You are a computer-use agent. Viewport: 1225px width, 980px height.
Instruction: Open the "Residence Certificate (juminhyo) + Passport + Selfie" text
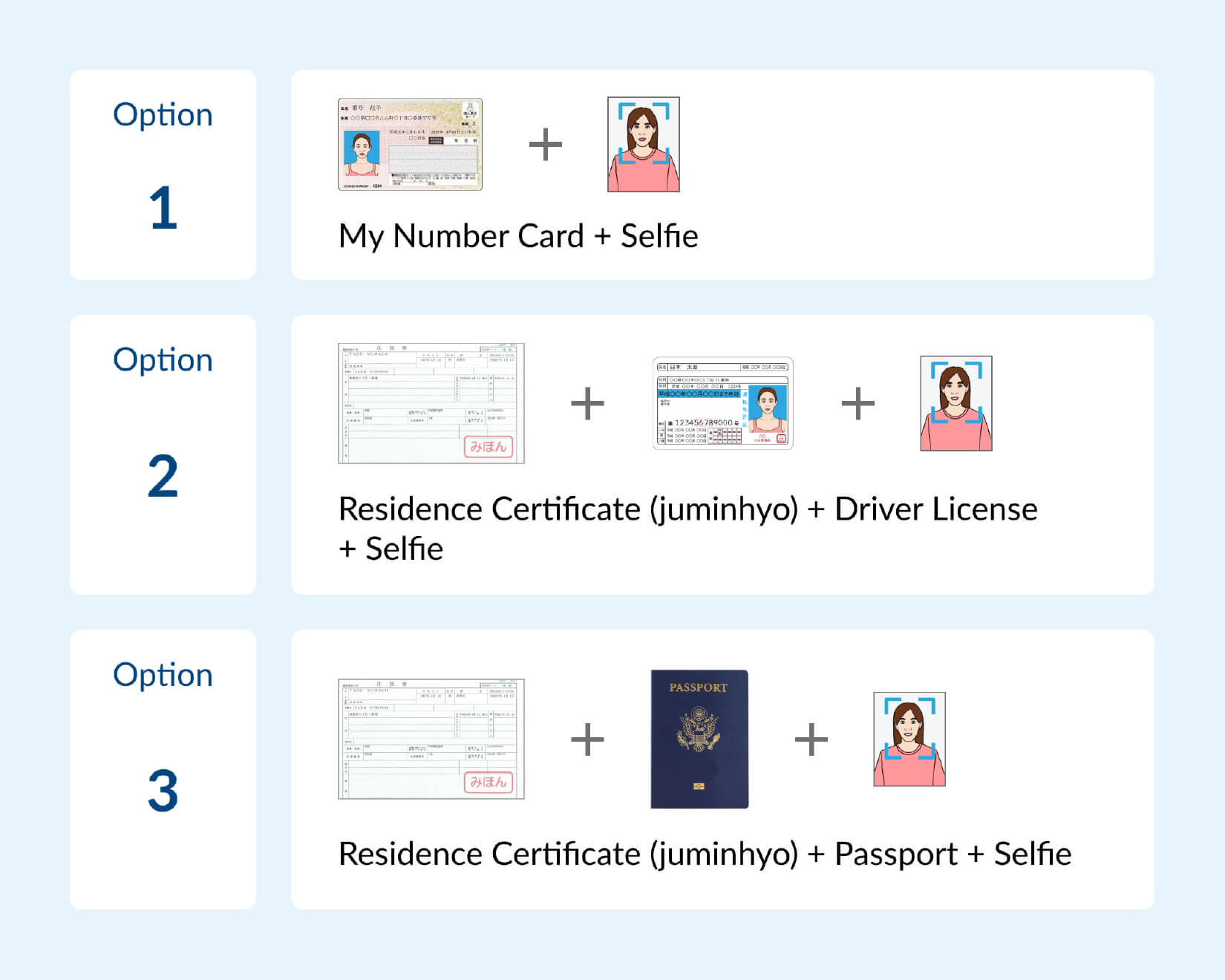[x=705, y=854]
